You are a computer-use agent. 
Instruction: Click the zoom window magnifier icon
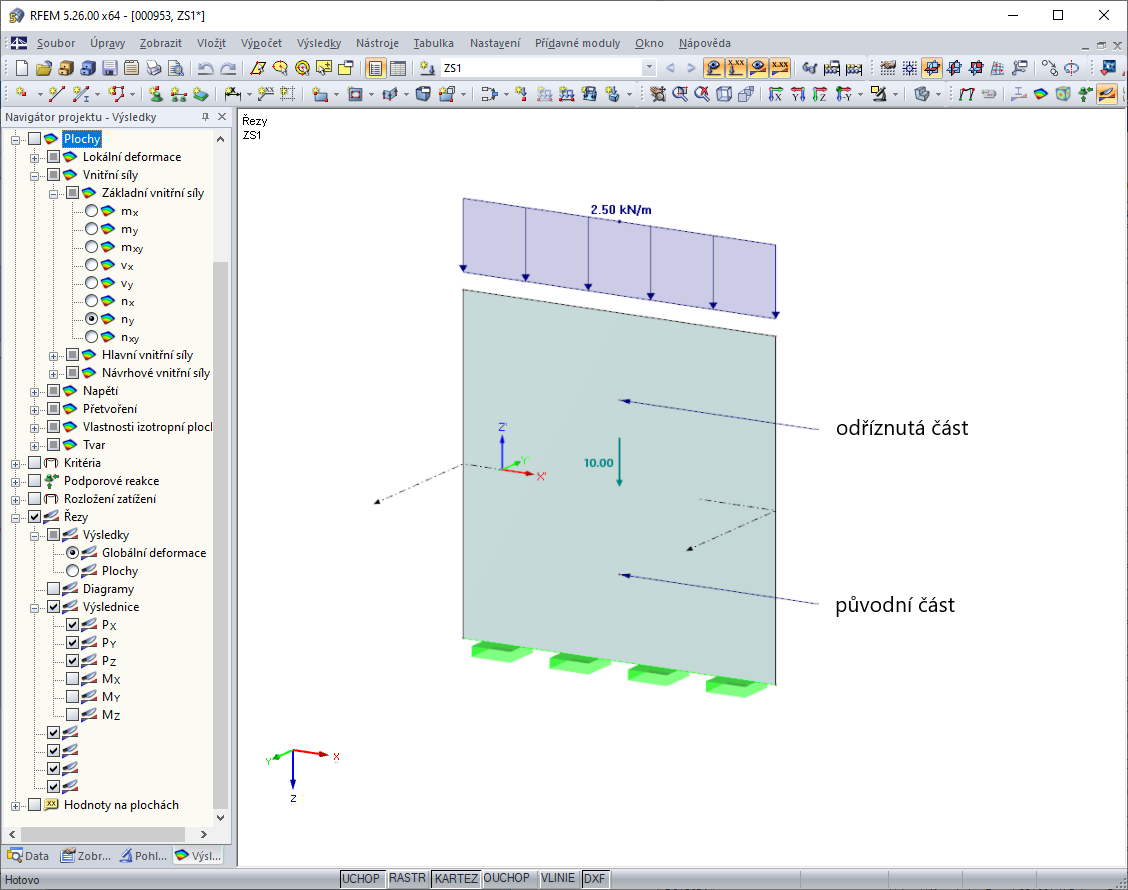click(x=680, y=94)
